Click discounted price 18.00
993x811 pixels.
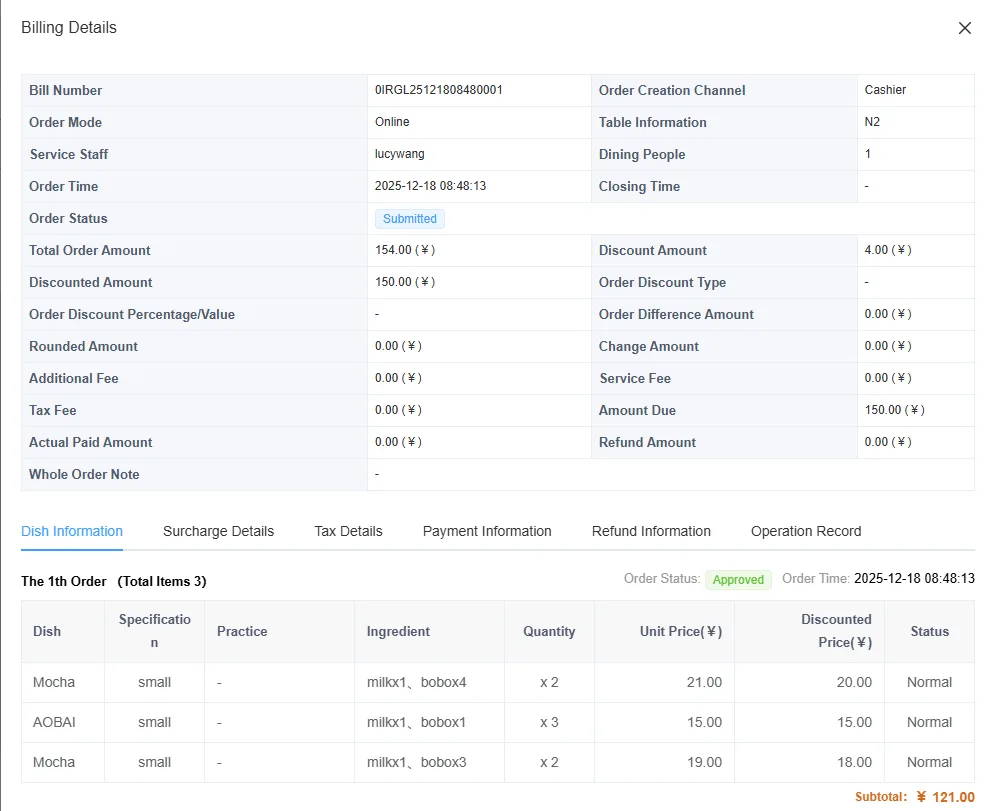854,762
